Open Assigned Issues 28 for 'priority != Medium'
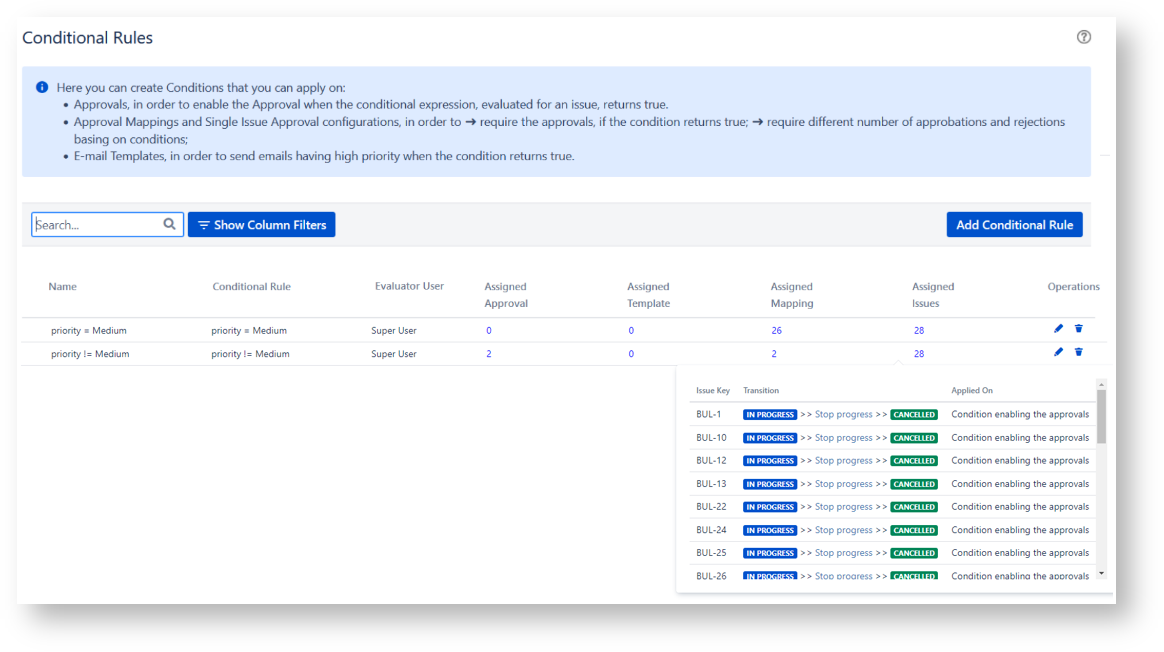Image resolution: width=1164 pixels, height=652 pixels. (x=918, y=354)
